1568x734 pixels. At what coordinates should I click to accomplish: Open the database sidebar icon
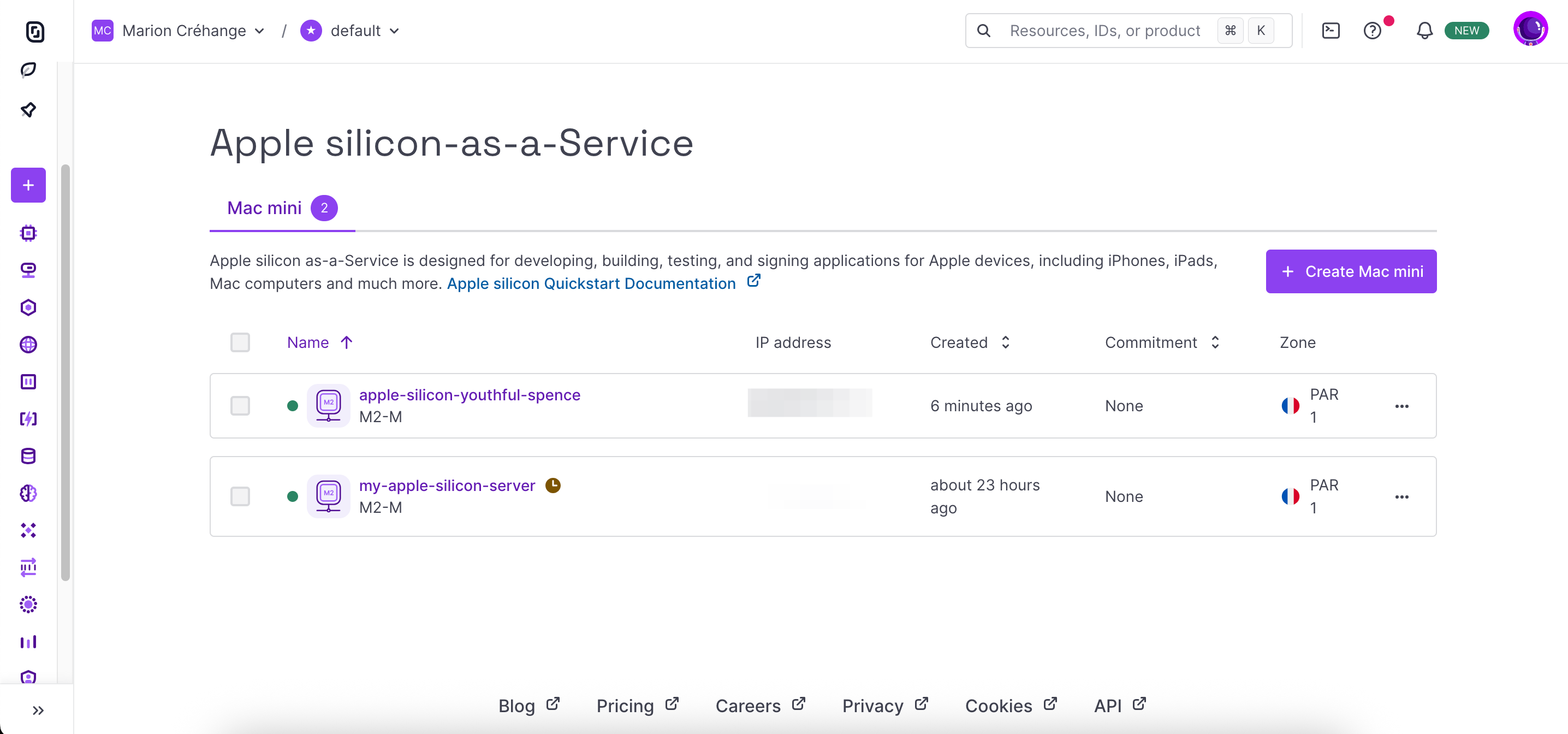click(x=28, y=455)
